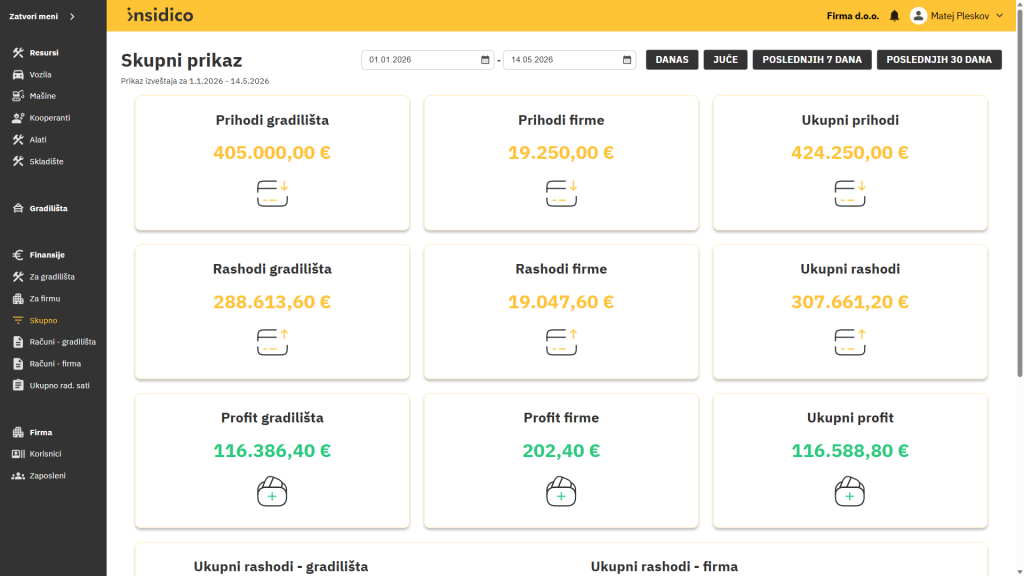
Task: Click the 202,40 € profit value
Action: (x=561, y=451)
